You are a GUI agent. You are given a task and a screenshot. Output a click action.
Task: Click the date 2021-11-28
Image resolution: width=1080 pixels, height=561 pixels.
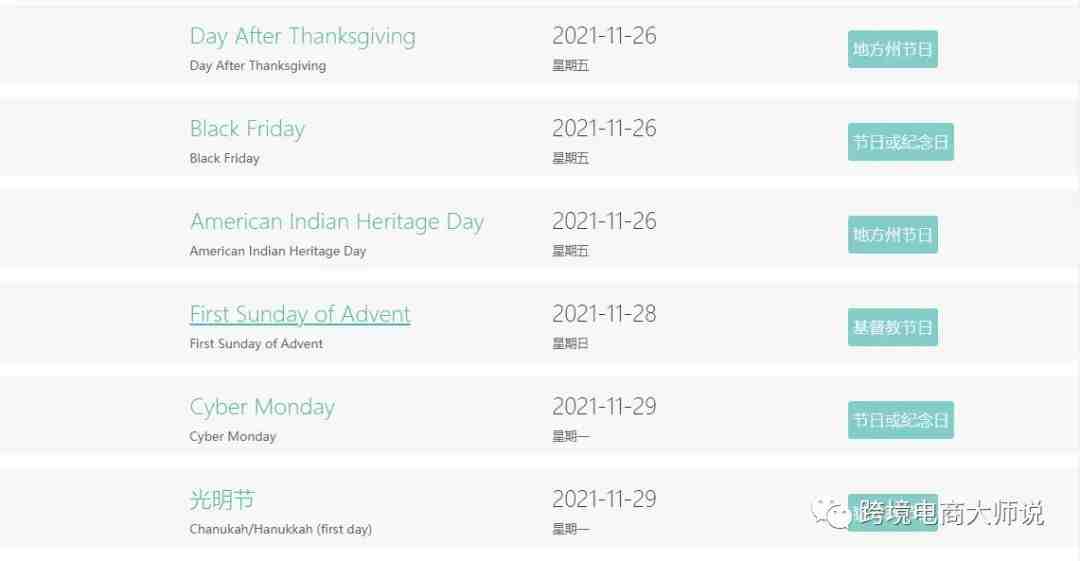[x=604, y=314]
